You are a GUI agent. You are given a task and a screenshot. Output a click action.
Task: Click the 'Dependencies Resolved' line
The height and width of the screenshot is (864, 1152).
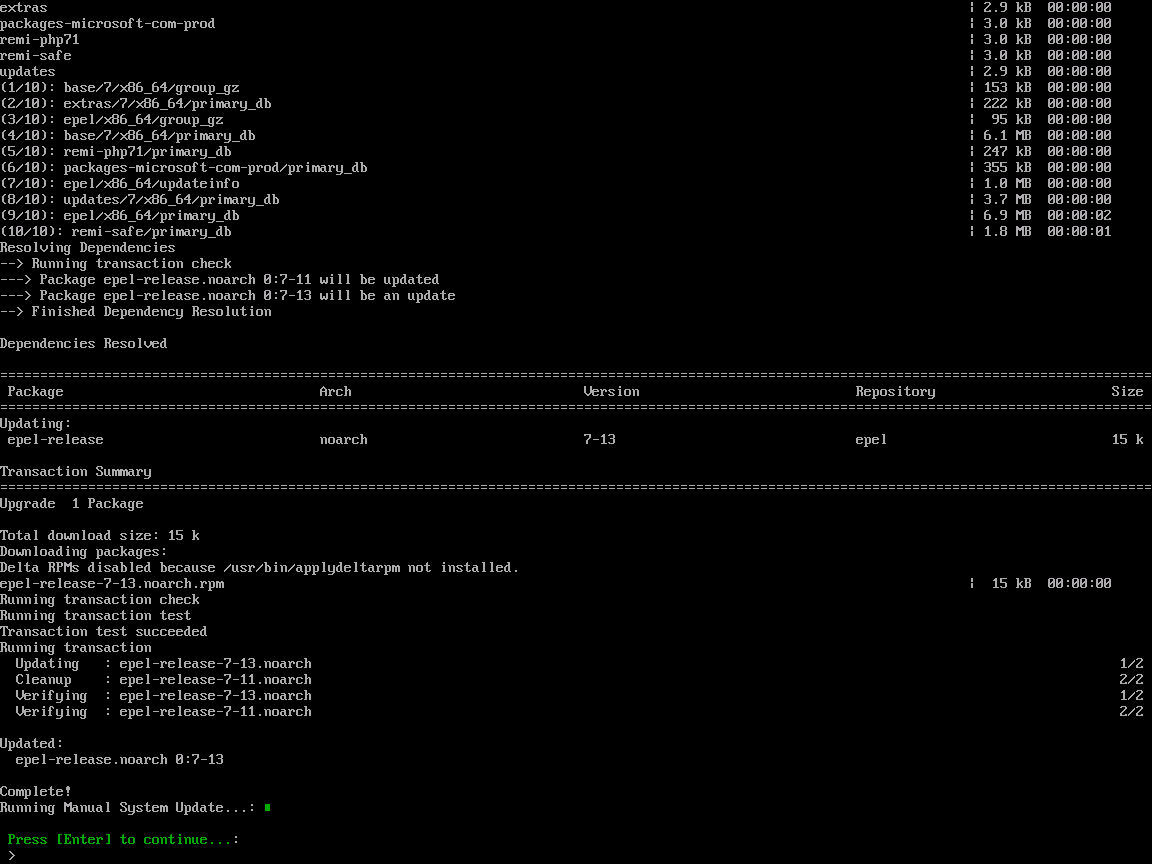84,344
